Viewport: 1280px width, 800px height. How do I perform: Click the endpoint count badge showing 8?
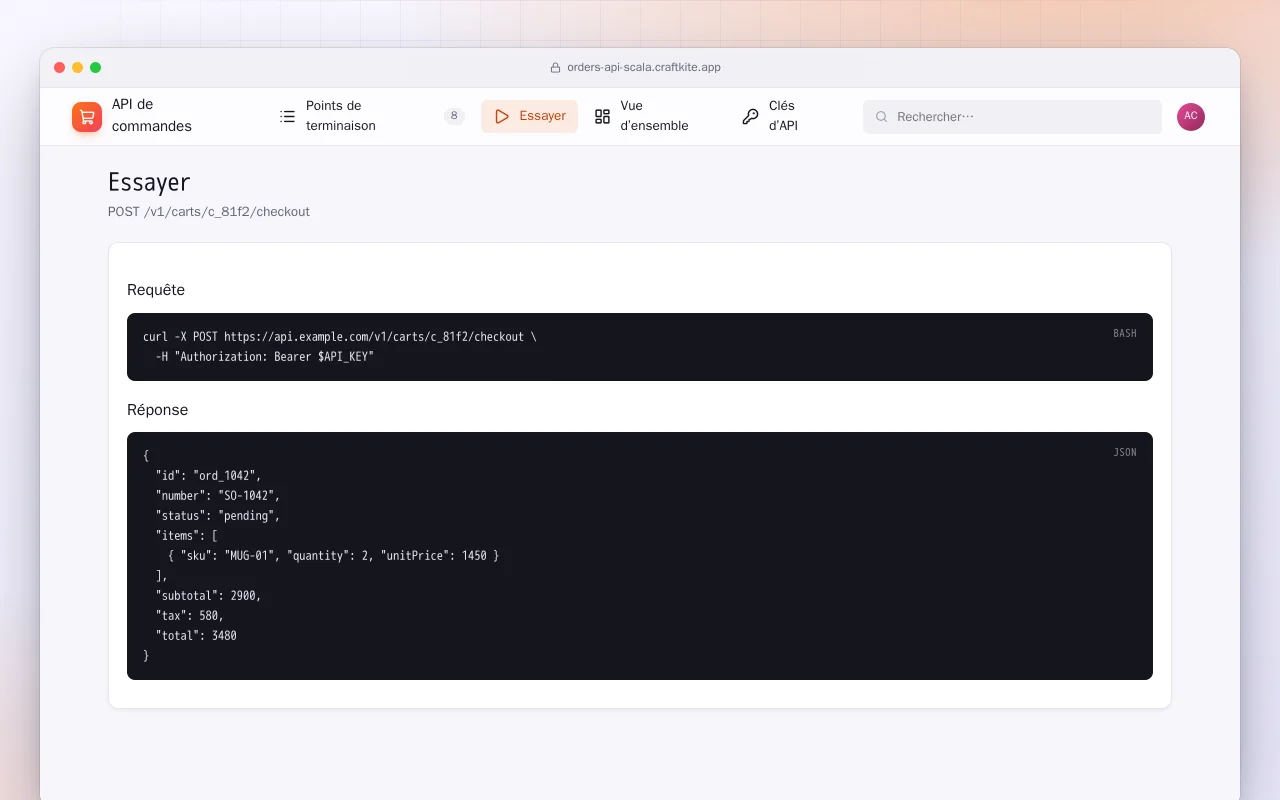point(454,116)
